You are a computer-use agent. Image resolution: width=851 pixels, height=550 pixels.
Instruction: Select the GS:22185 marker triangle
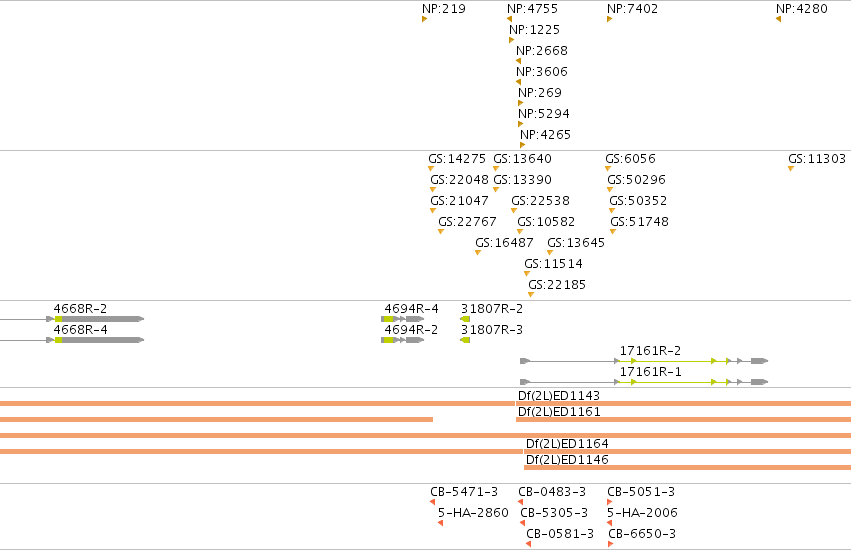tap(531, 295)
